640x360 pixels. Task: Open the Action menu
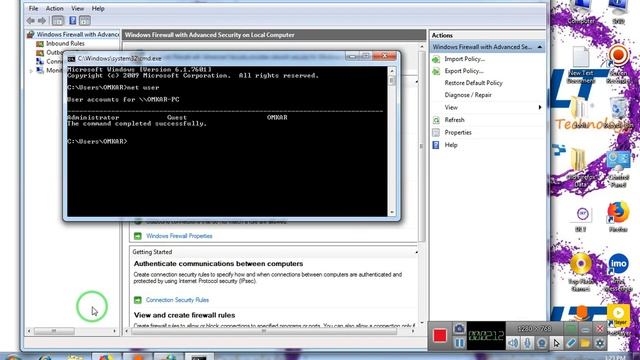(54, 9)
